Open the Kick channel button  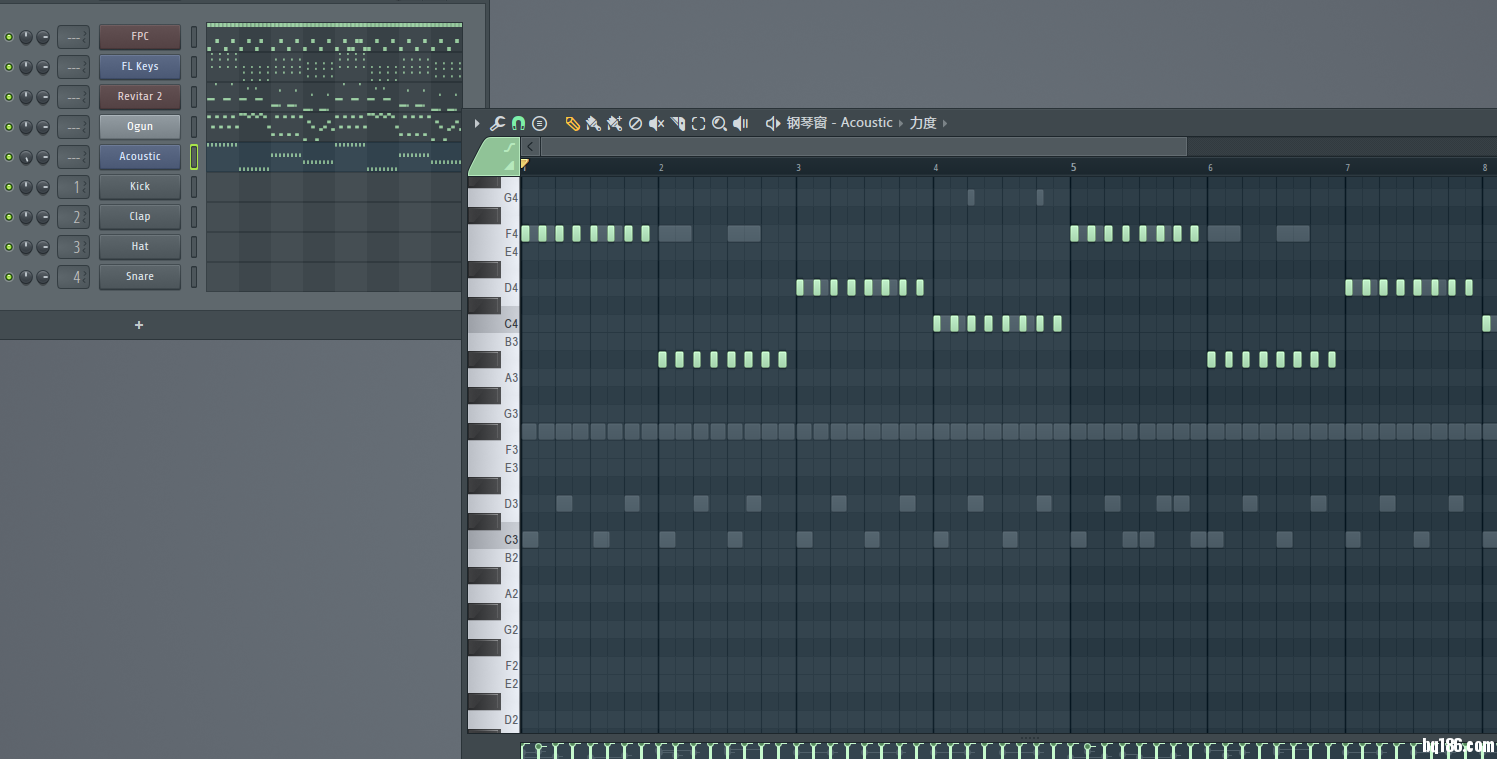[140, 187]
